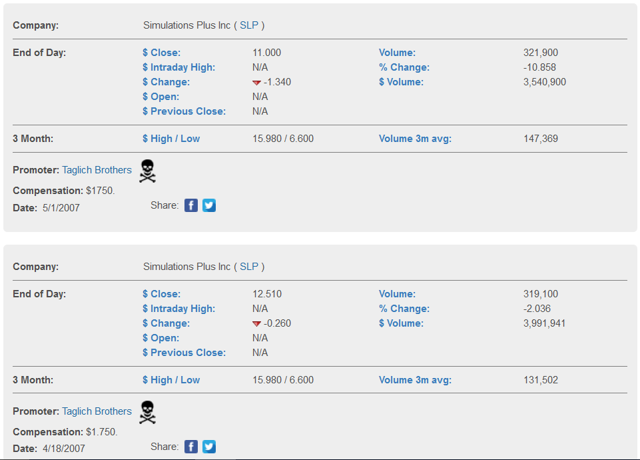Open SLP ticker link in second card
Image resolution: width=640 pixels, height=460 pixels.
coord(249,267)
